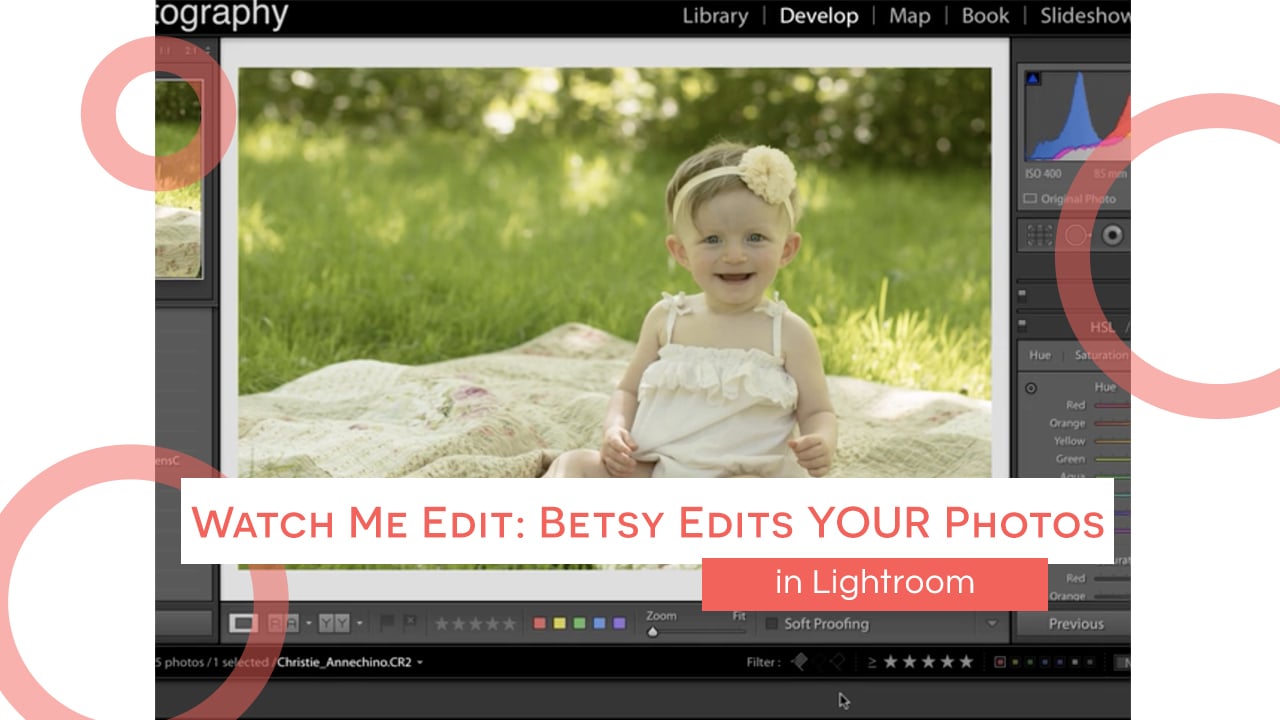Toggle the HSL panel on/off switch
Image resolution: width=1280 pixels, height=720 pixels.
point(1022,325)
